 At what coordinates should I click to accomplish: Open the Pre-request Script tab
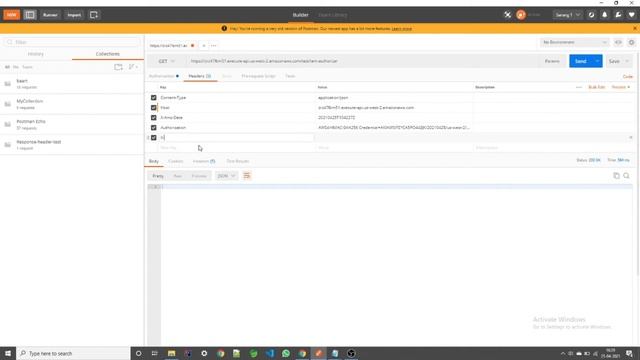[258, 76]
